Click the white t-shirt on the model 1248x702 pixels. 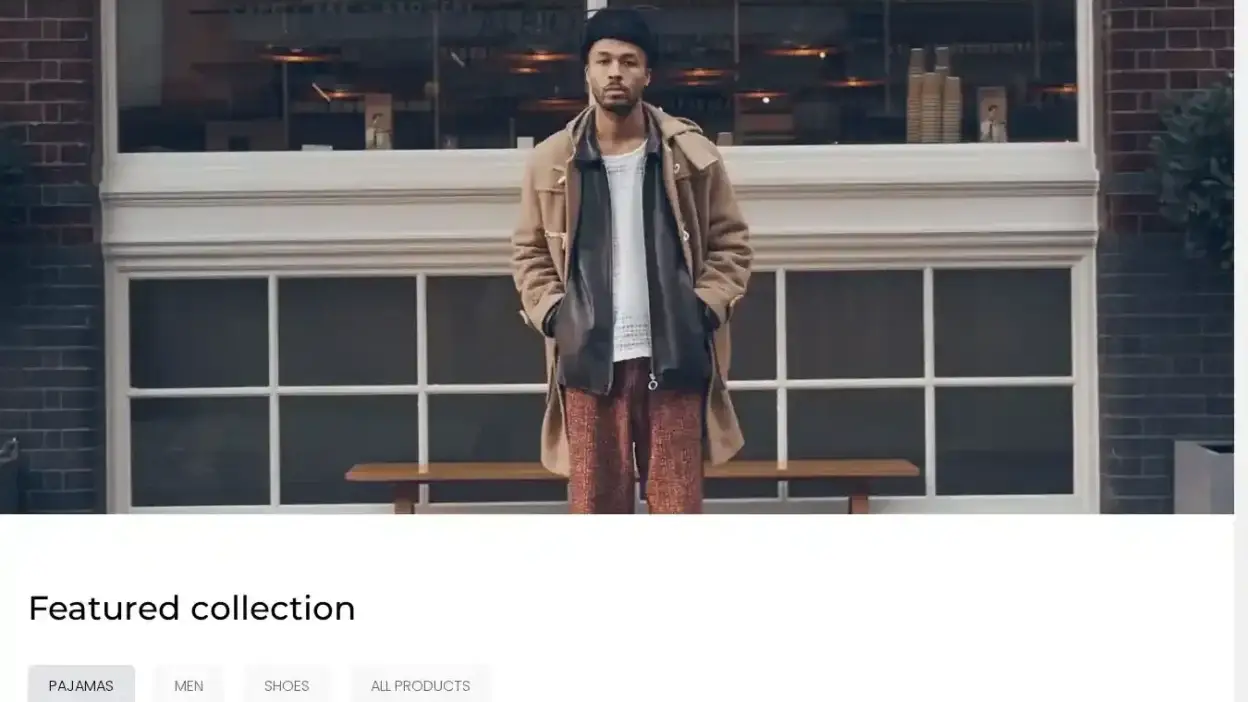click(x=628, y=250)
